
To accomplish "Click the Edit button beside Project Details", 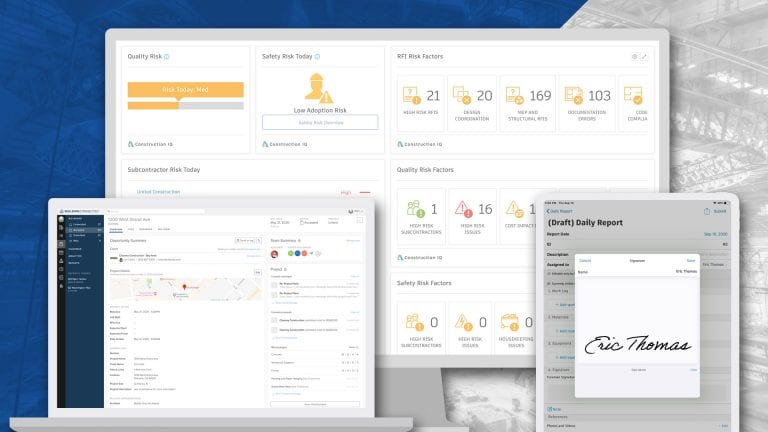I will (258, 272).
